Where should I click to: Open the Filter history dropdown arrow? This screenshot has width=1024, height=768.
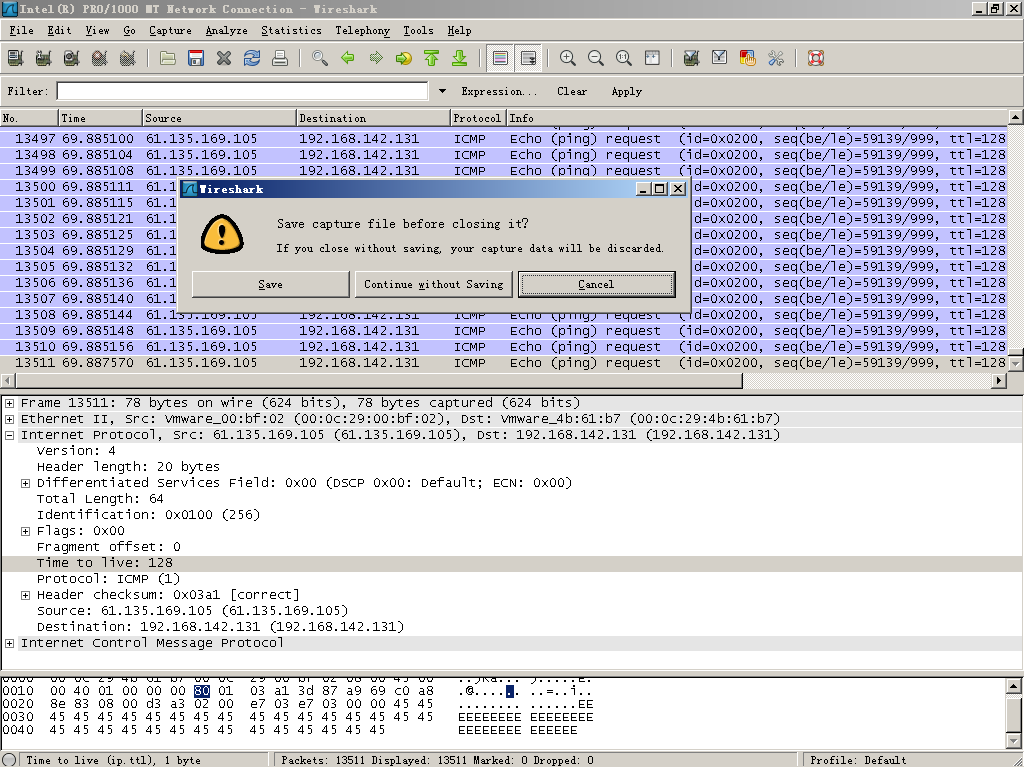(442, 91)
